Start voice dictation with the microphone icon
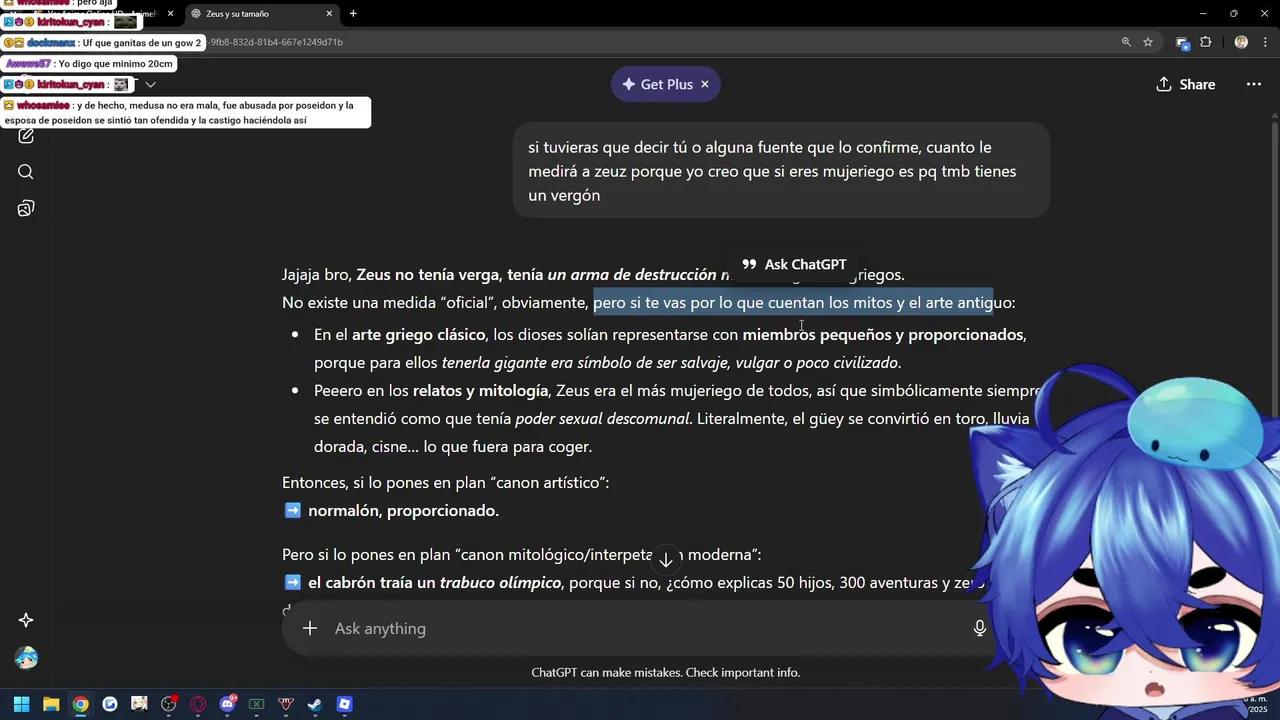Viewport: 1280px width, 720px height. (x=979, y=628)
